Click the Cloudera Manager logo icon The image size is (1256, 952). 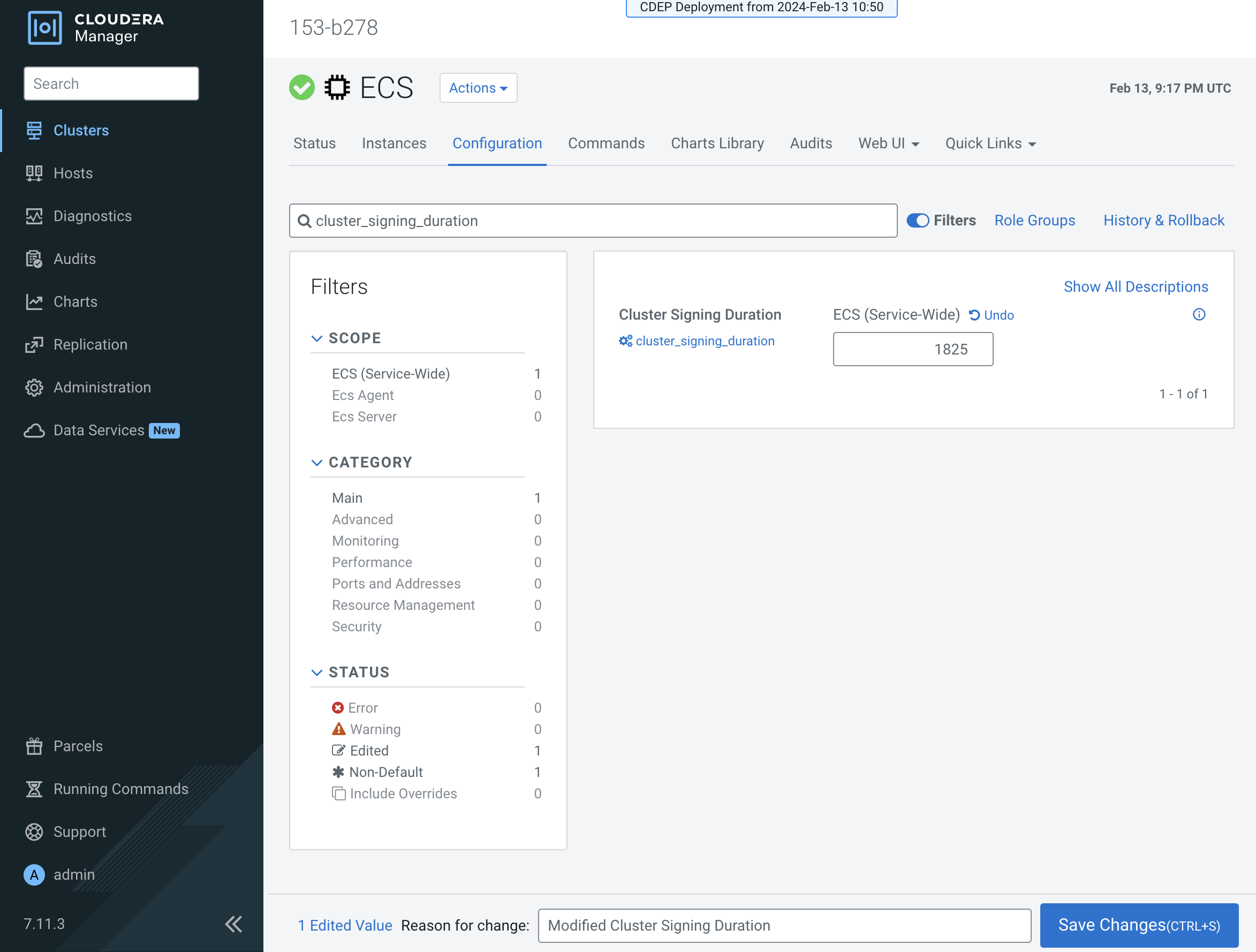point(45,27)
